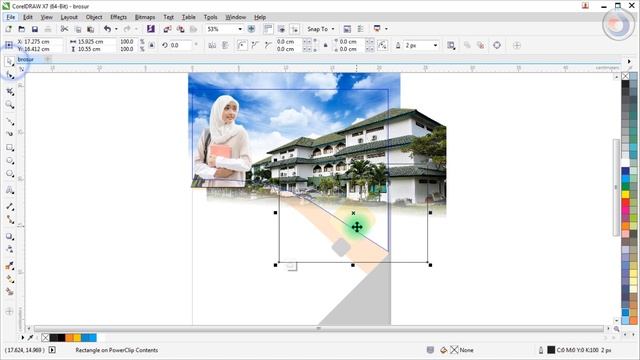Click the Full-screen preview icon
This screenshot has height=360, width=640.
click(x=251, y=29)
